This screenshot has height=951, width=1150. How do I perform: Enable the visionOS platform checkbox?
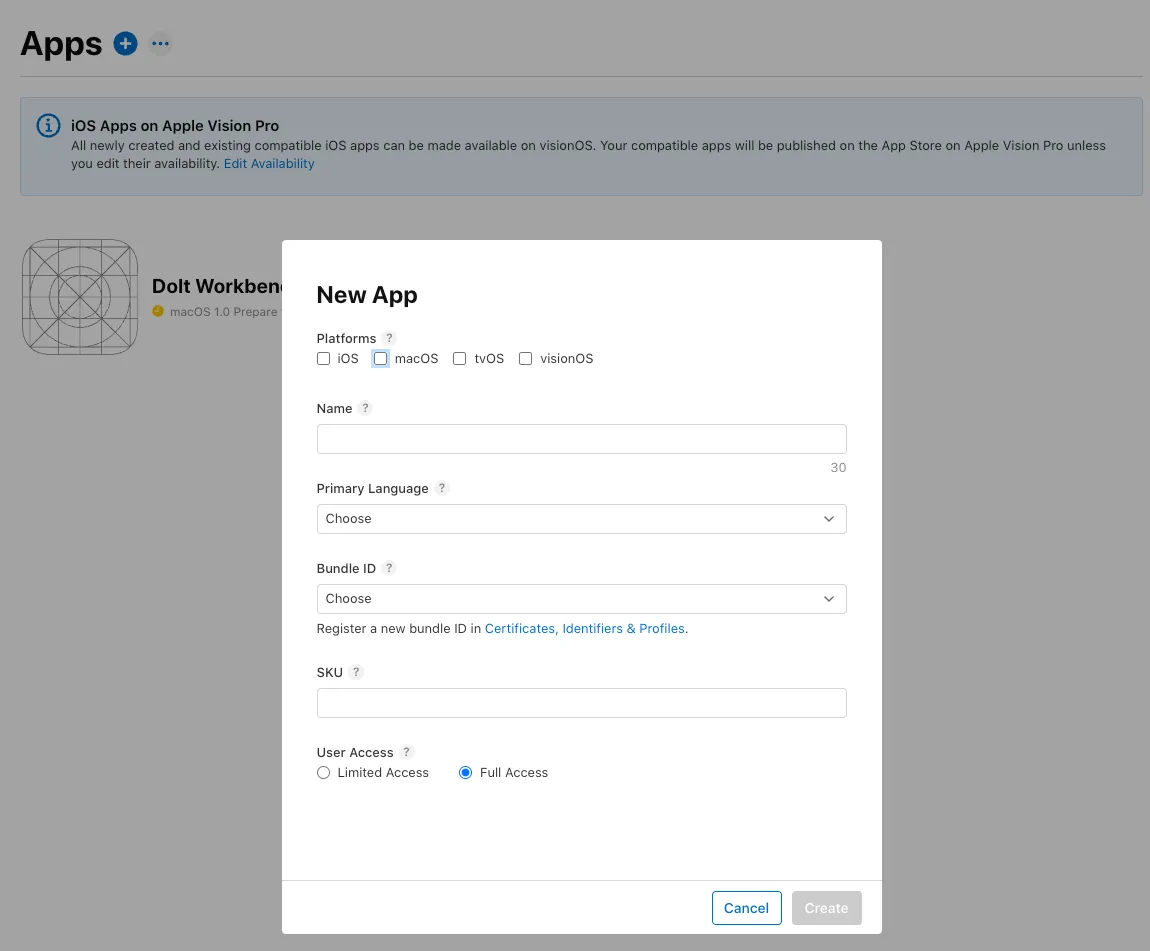(525, 358)
